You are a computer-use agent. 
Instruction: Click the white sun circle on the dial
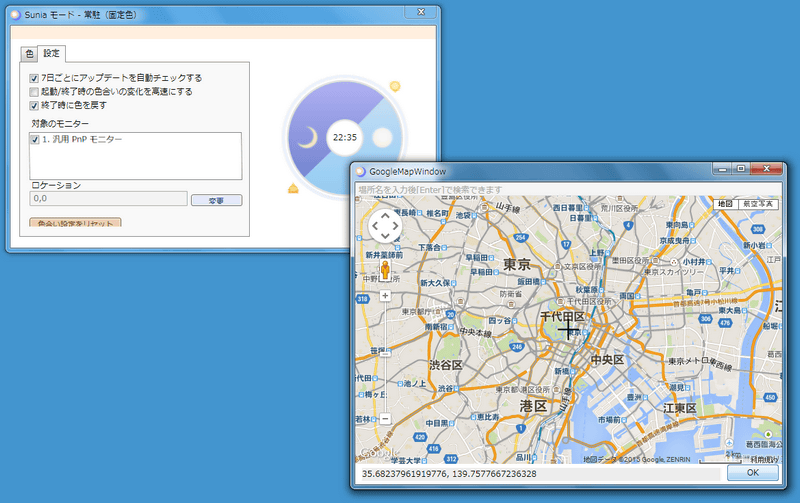coord(382,137)
